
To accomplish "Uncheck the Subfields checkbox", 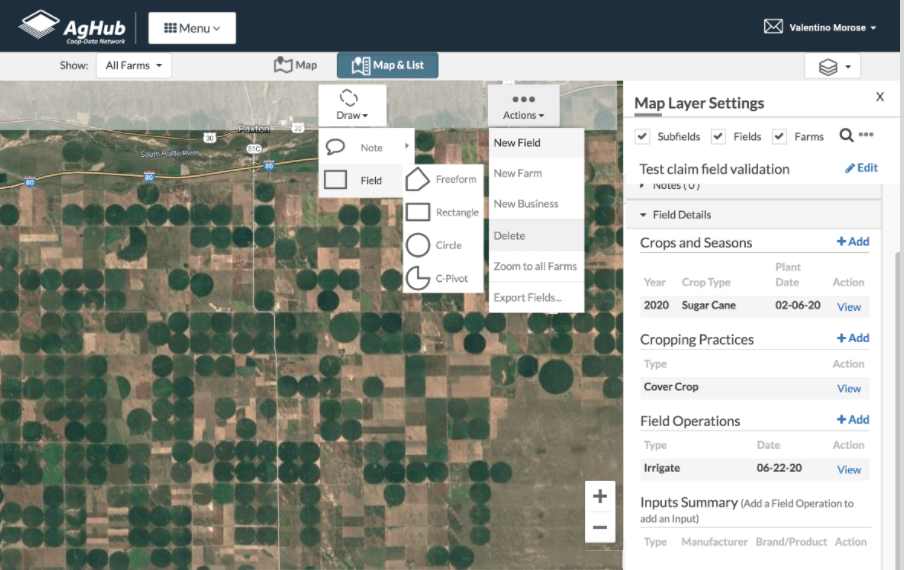I will pos(643,136).
